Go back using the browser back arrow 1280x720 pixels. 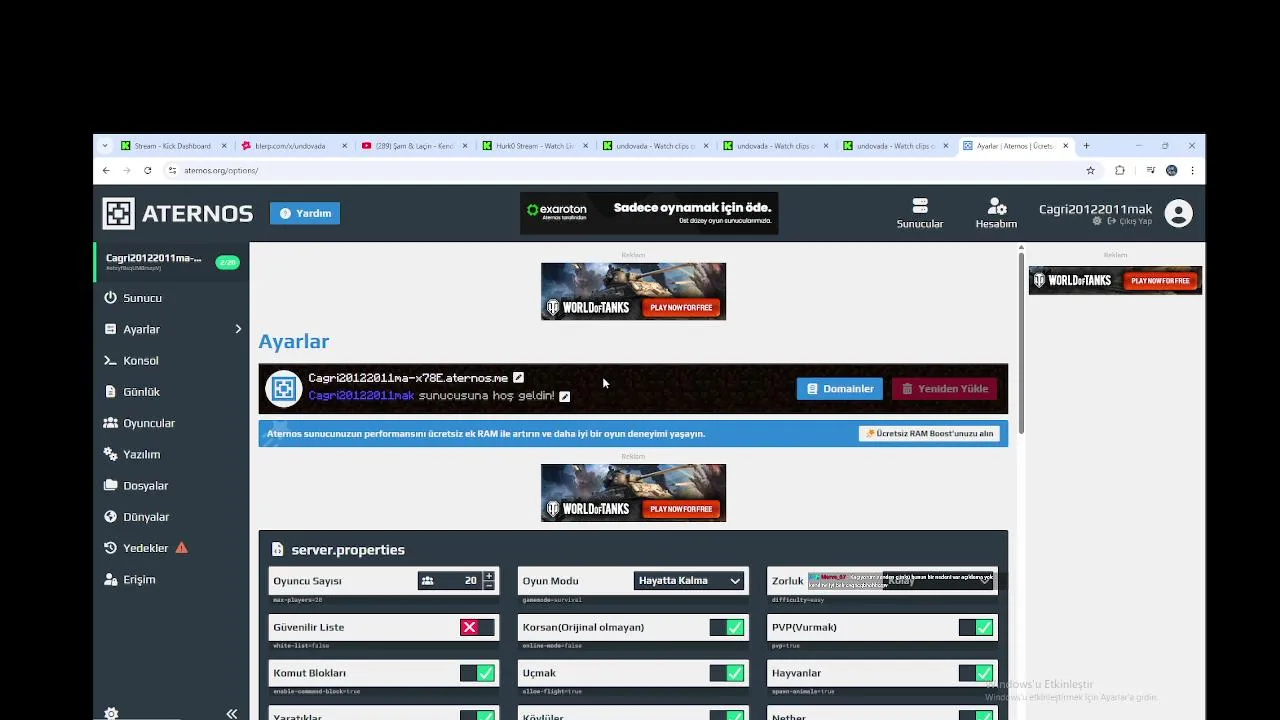[106, 170]
